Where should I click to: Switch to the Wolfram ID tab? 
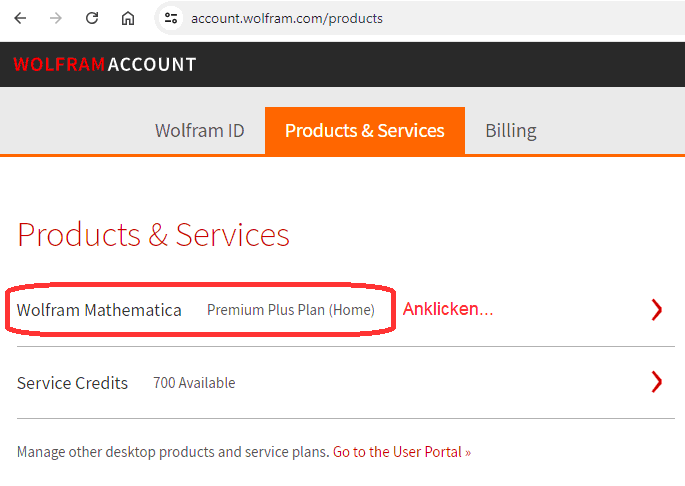[200, 131]
